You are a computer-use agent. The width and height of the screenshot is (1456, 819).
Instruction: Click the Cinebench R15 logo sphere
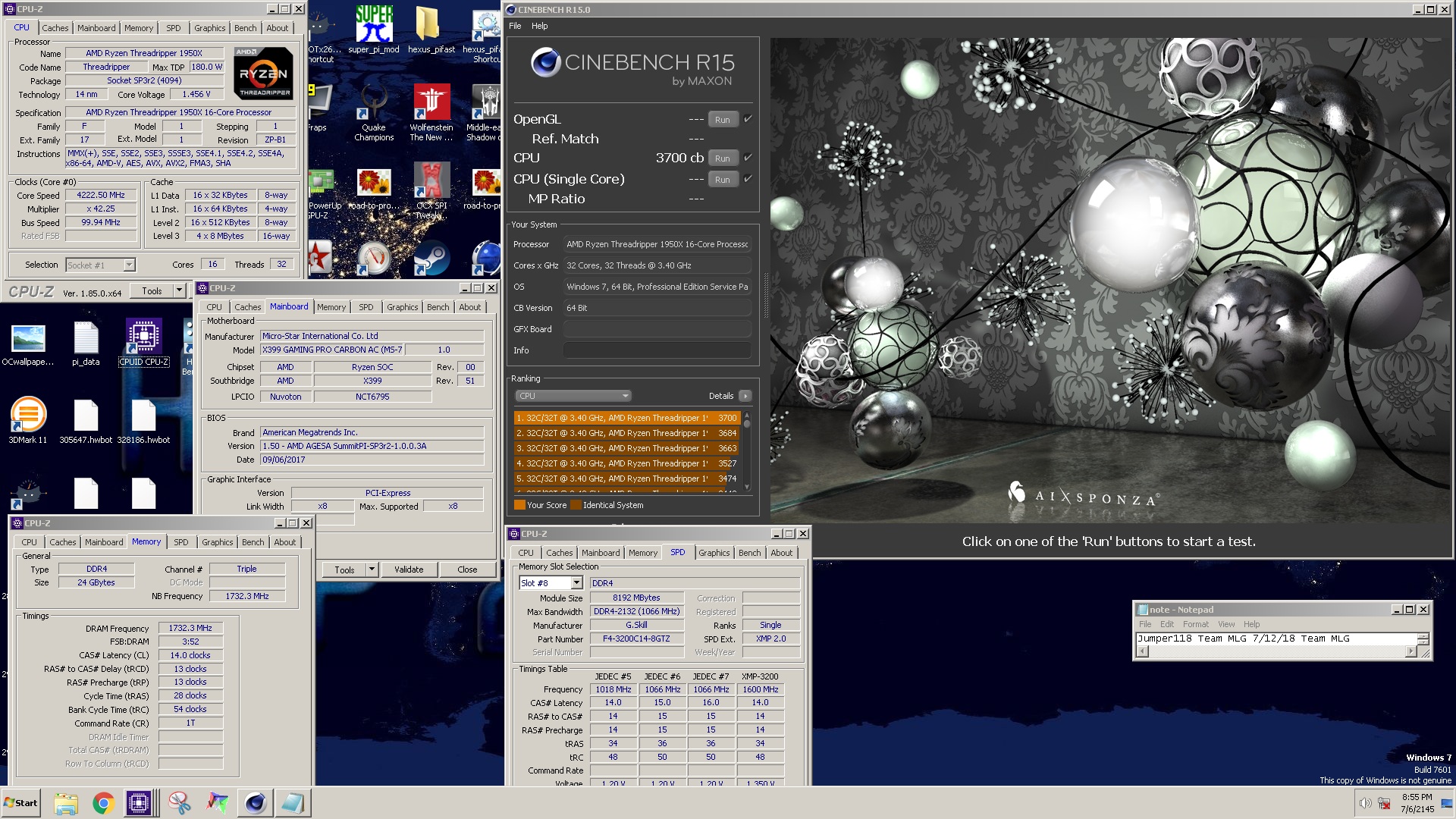click(545, 62)
